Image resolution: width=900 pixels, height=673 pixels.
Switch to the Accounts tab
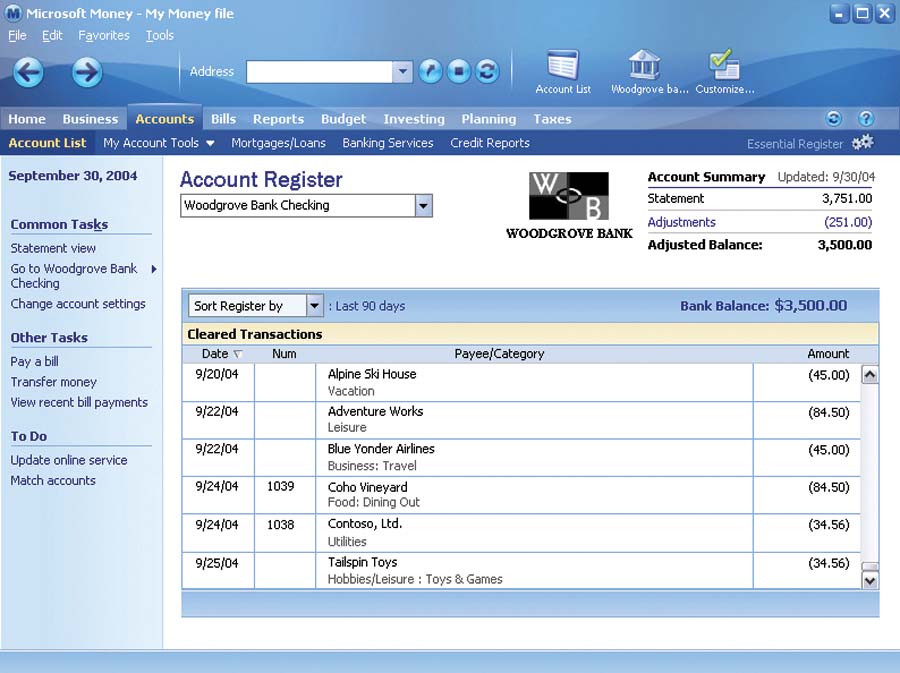pyautogui.click(x=165, y=119)
